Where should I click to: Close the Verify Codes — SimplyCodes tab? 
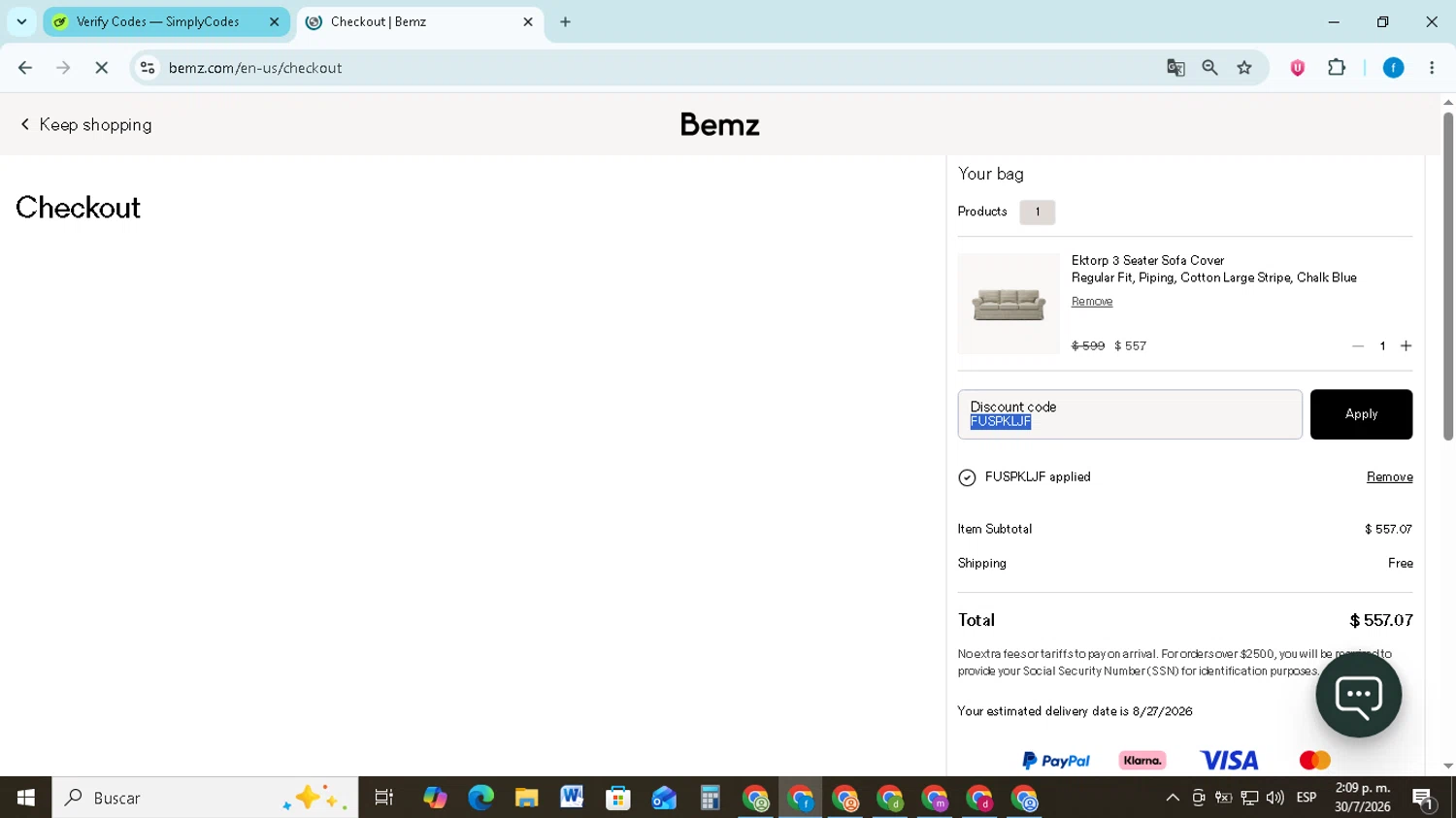tap(274, 21)
